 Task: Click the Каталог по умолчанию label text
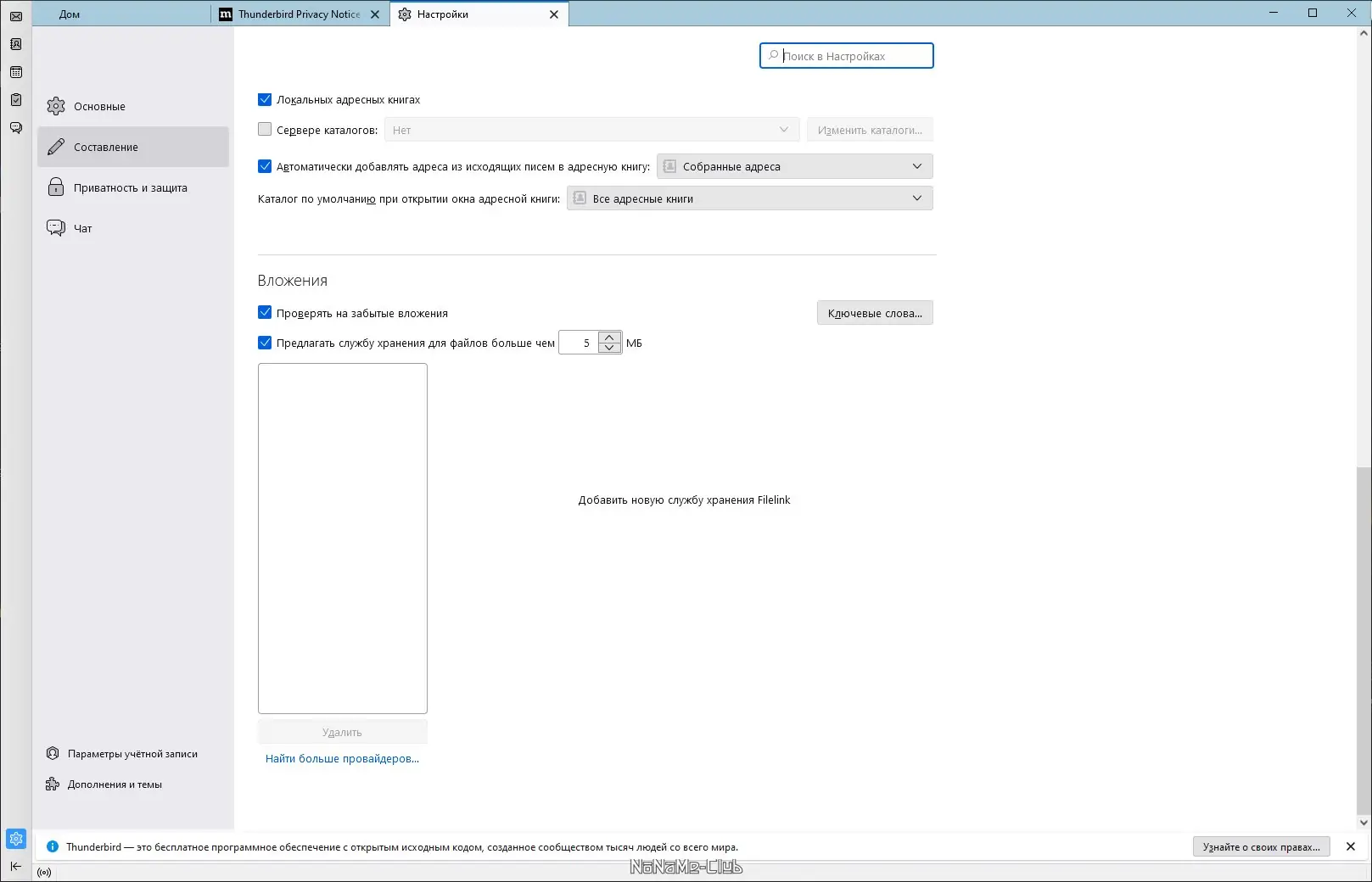[x=409, y=198]
